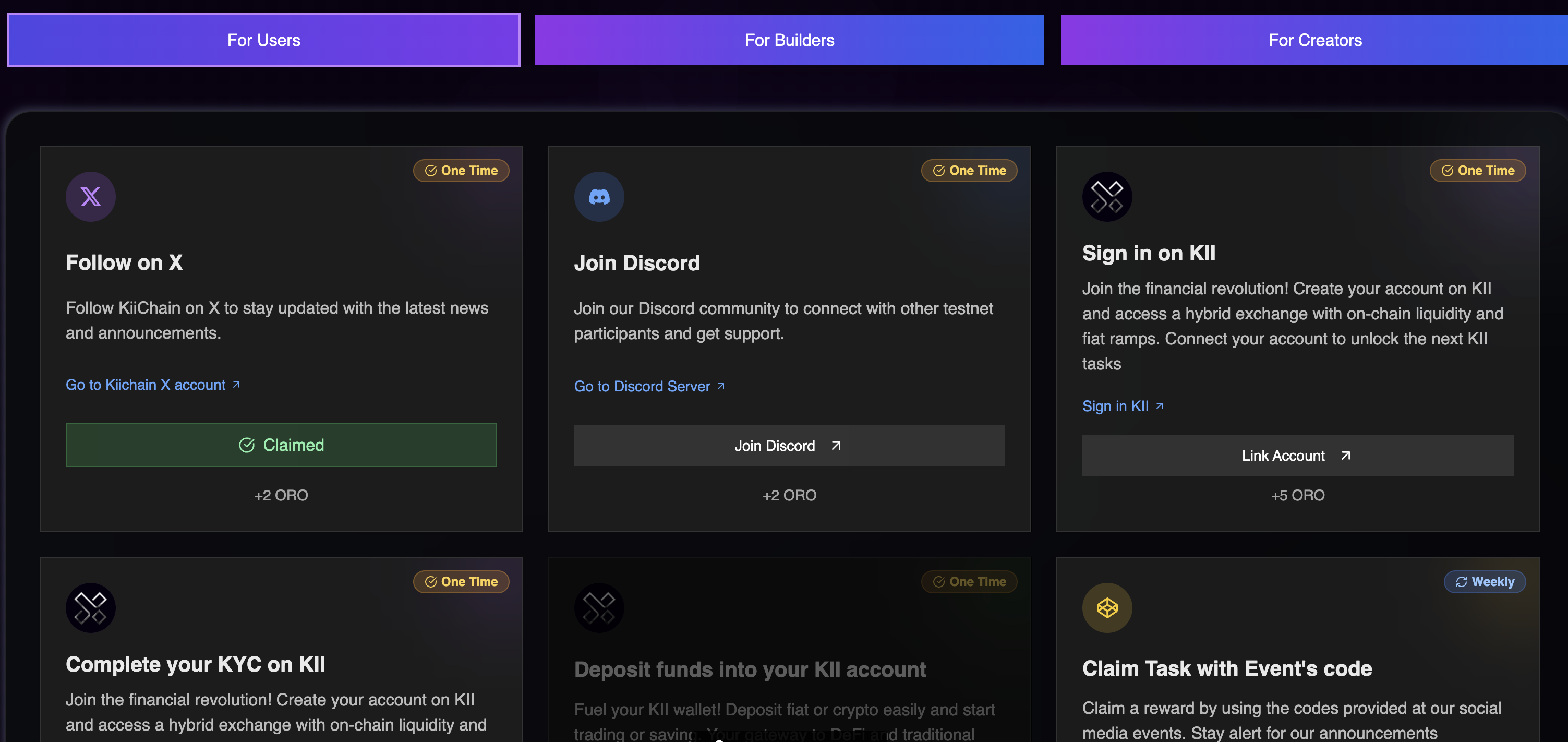Click the green Claimed button
Viewport: 1568px width, 742px height.
[x=281, y=445]
